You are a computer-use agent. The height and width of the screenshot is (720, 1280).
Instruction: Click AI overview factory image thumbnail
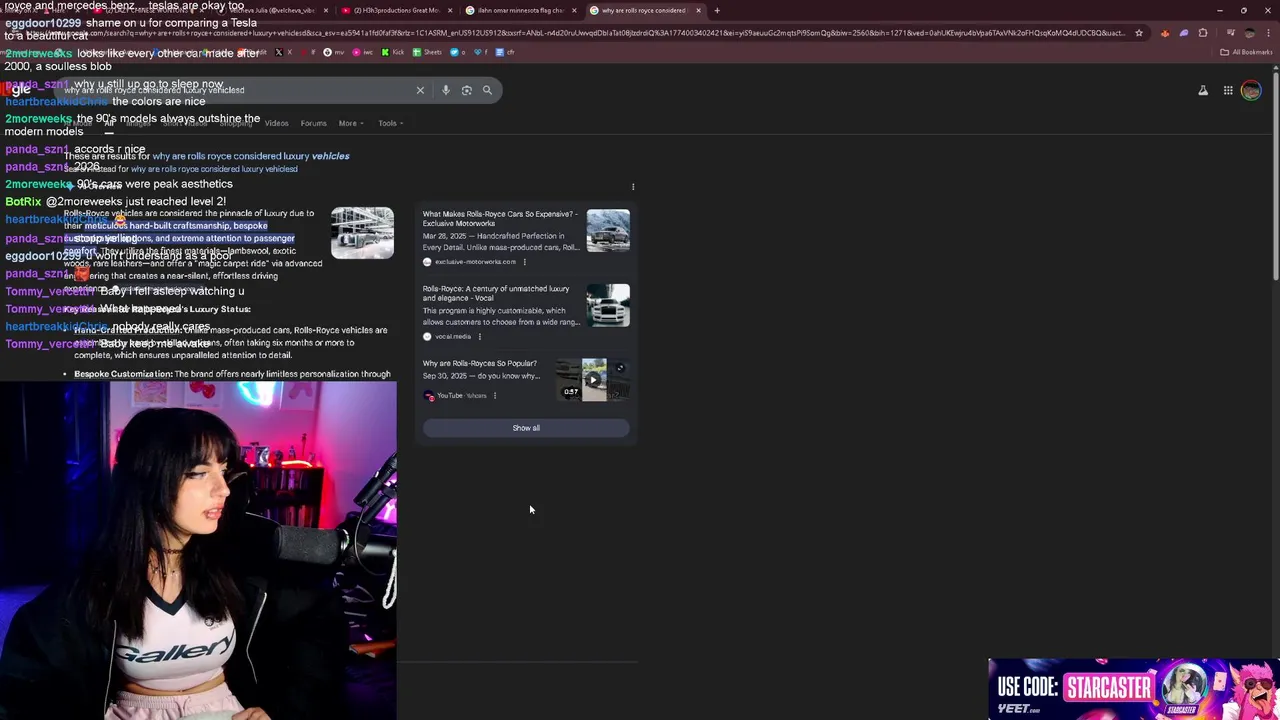362,233
